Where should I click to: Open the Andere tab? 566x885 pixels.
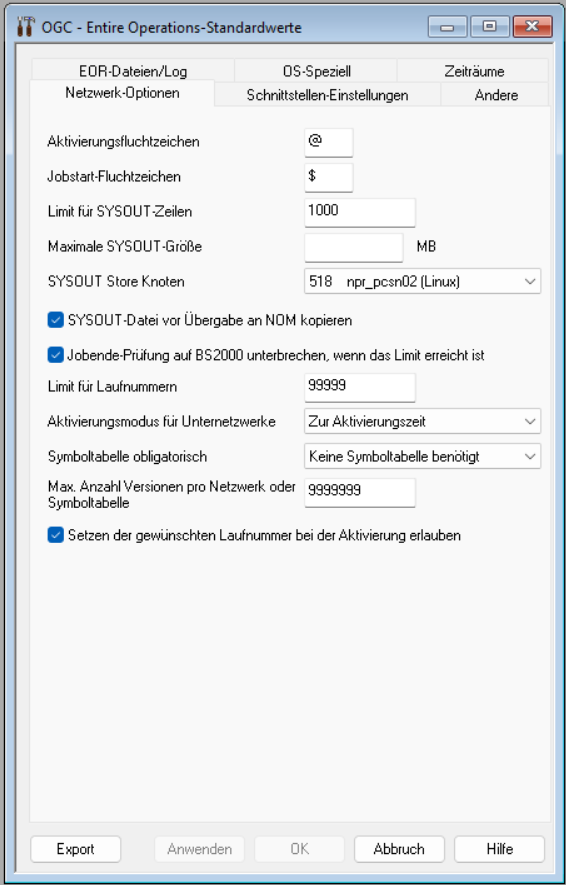tap(495, 95)
